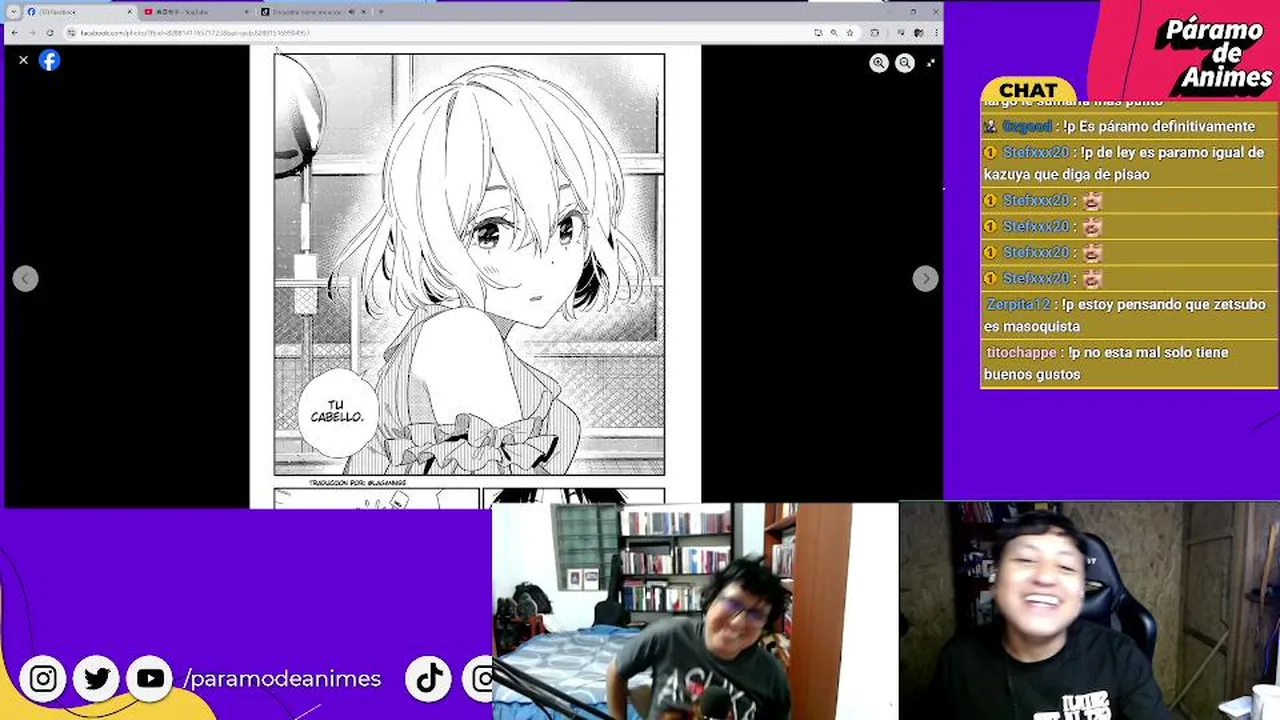Click Zerpita12's chat message

tap(1128, 315)
